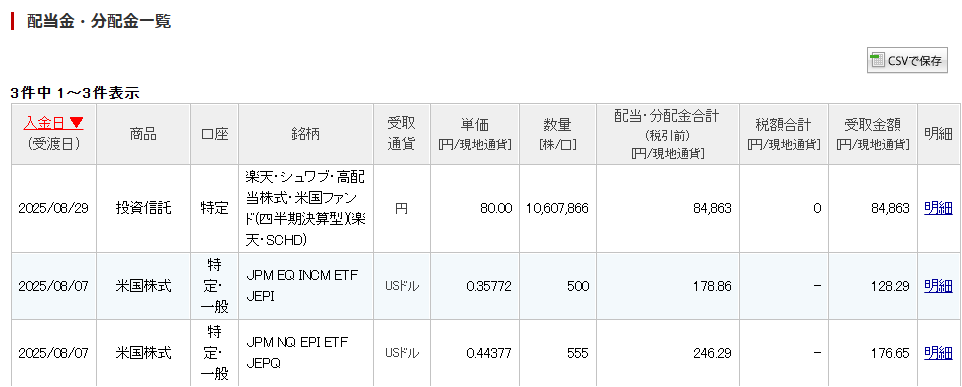Viewport: 962px width, 387px height.
Task: Click the 単価 column header
Action: [475, 134]
